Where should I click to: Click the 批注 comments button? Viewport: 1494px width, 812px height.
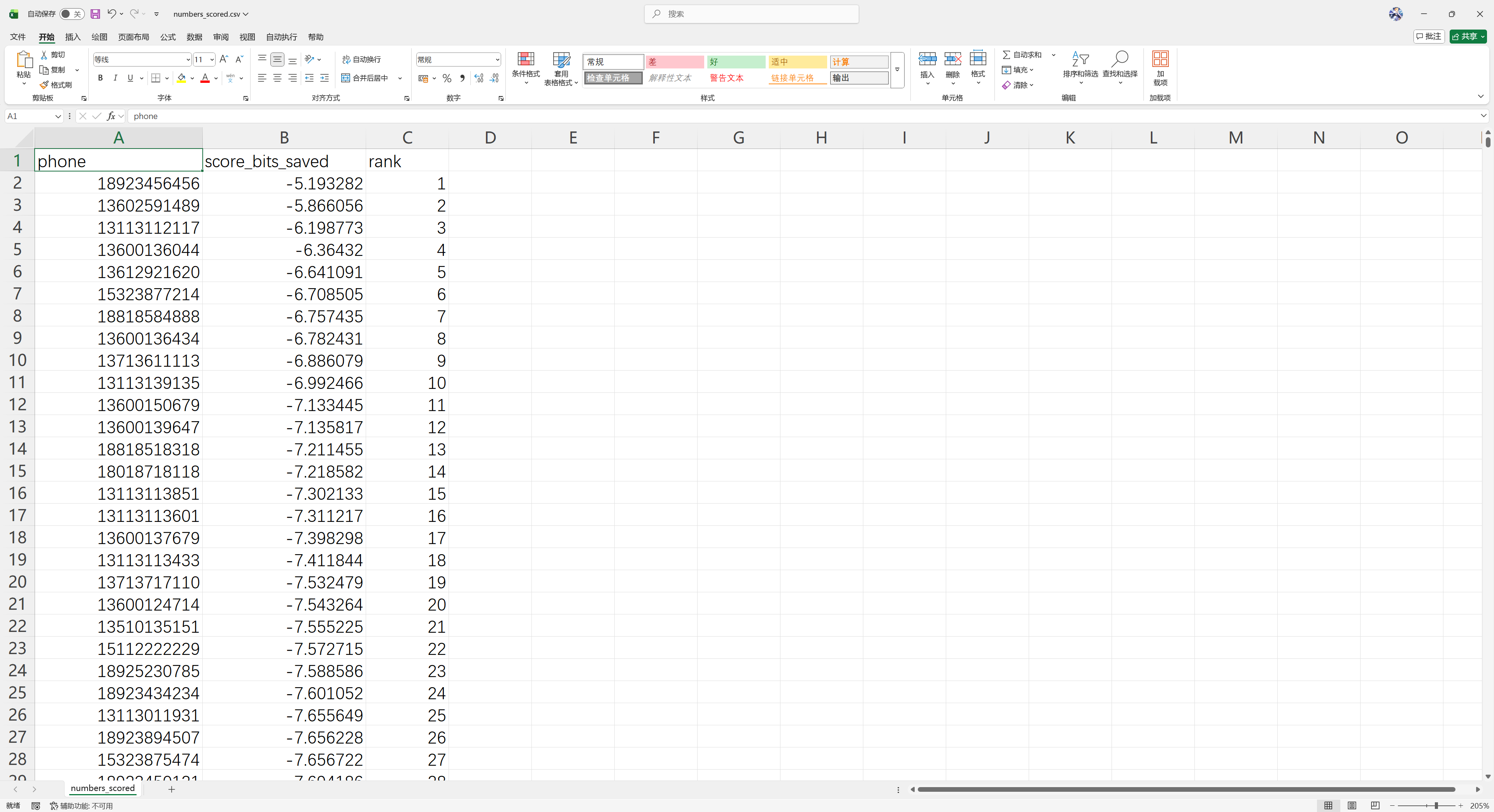1429,37
